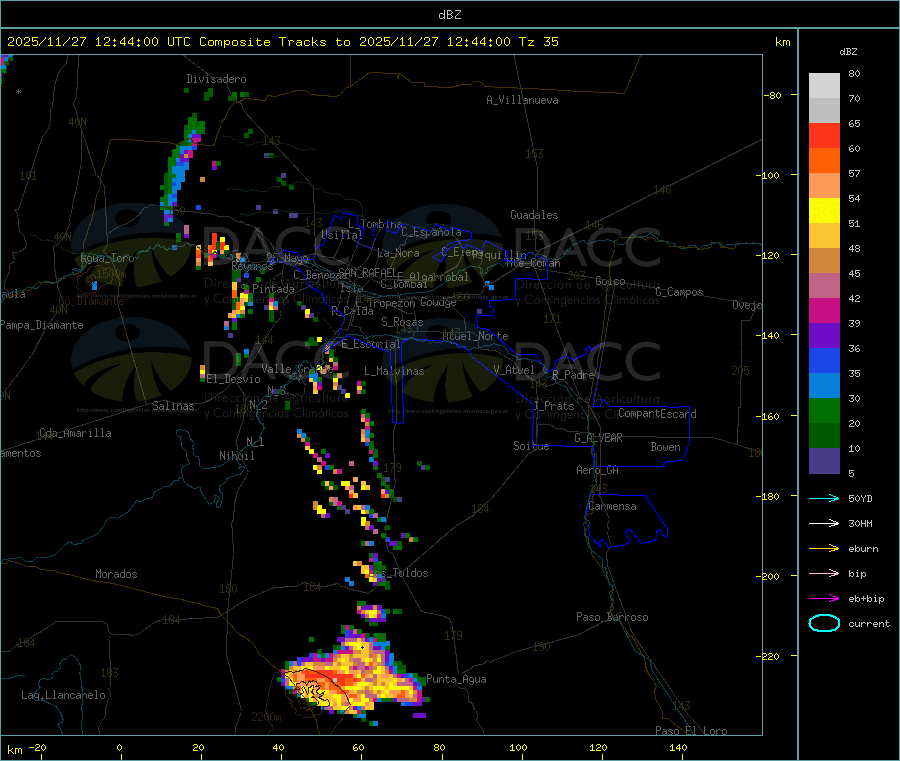Image resolution: width=900 pixels, height=761 pixels.
Task: Select the purple 36–39 dBZ color band
Action: [824, 336]
